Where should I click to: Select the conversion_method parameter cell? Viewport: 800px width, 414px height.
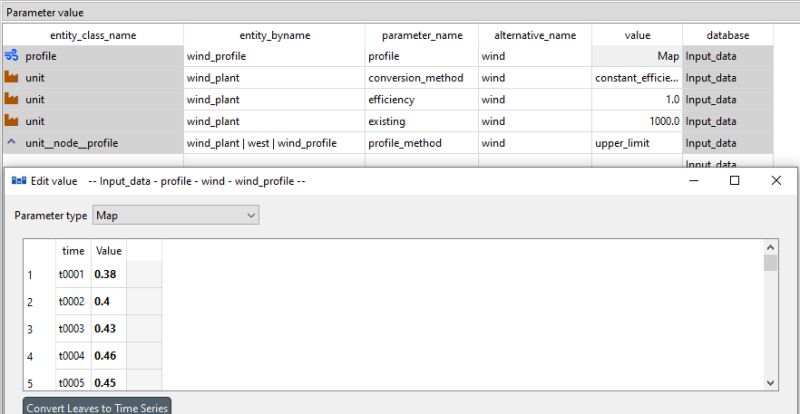[x=422, y=78]
